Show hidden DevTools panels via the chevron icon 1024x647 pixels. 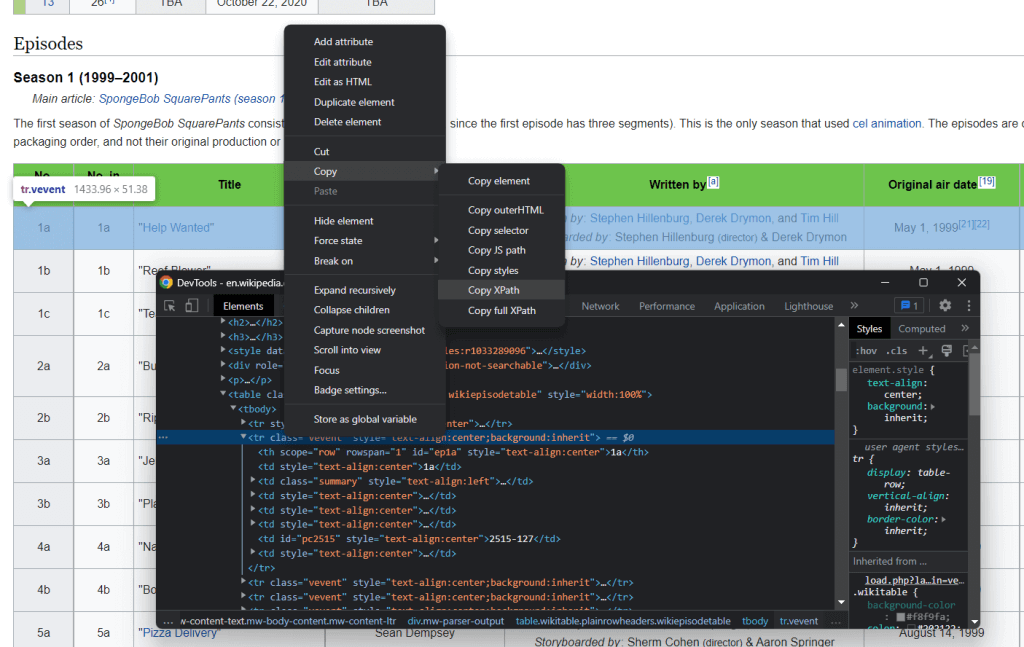click(x=855, y=305)
